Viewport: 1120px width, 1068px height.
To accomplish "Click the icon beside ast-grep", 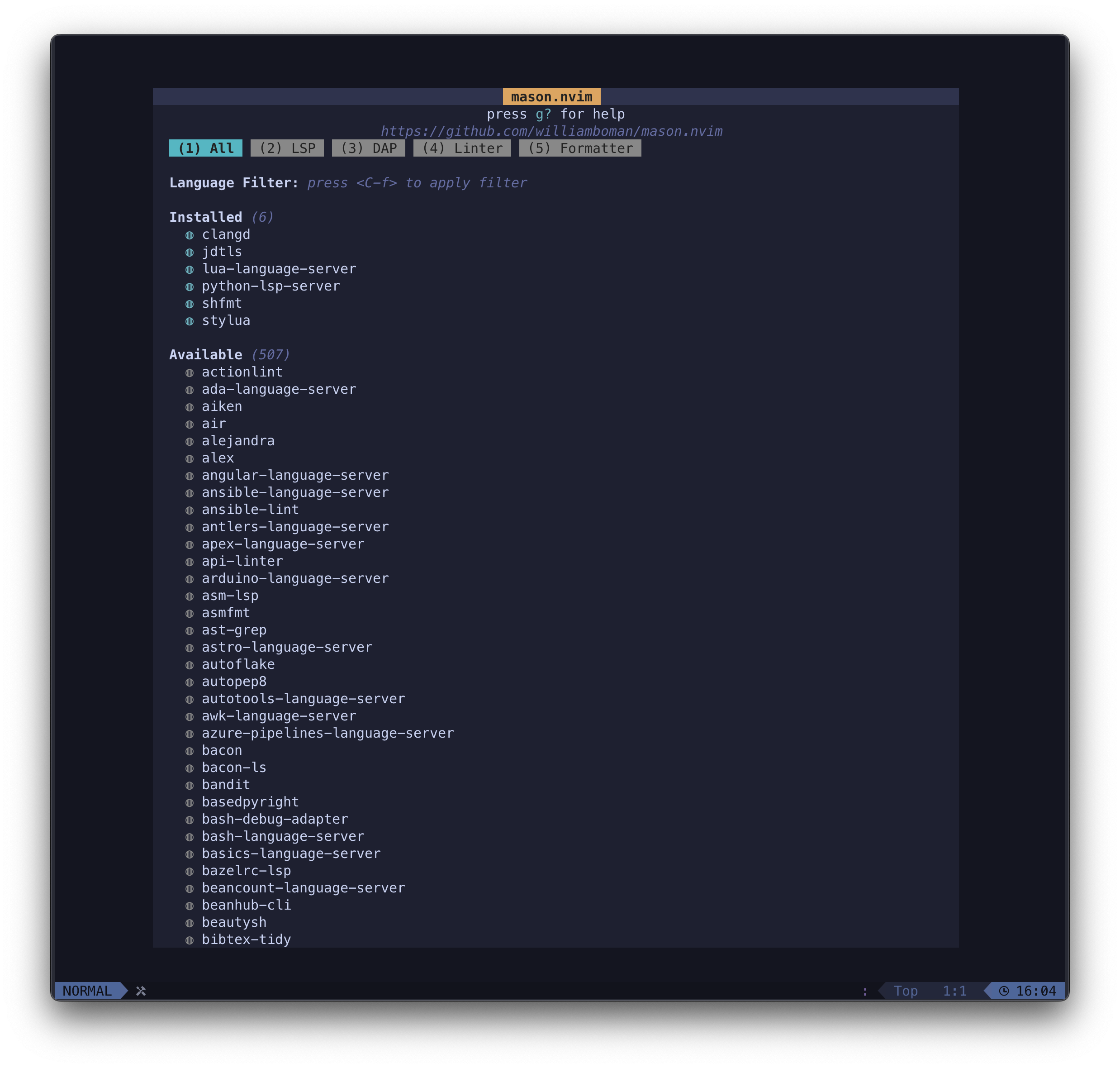I will tap(190, 630).
